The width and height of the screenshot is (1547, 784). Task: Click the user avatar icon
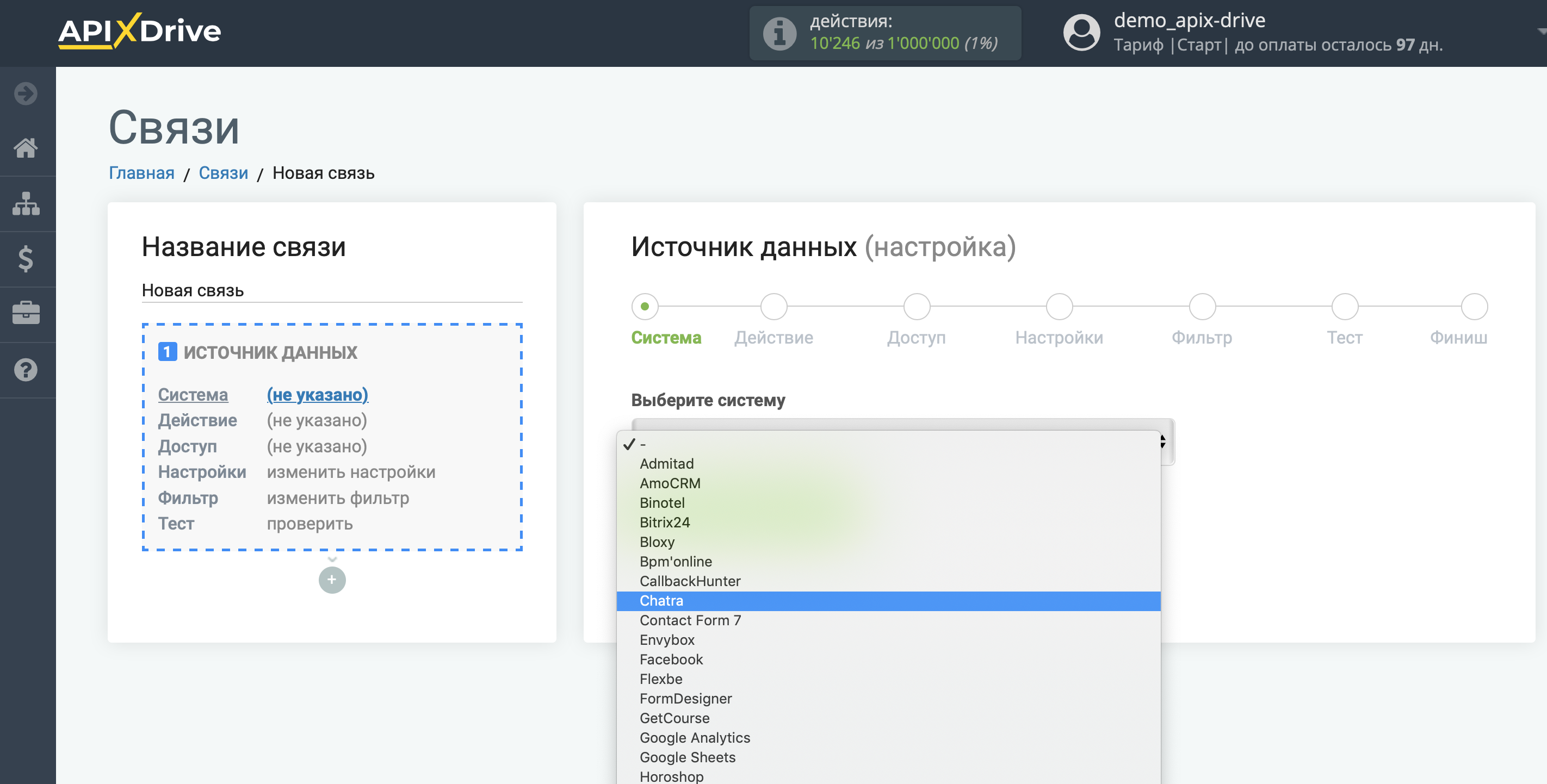(1081, 33)
